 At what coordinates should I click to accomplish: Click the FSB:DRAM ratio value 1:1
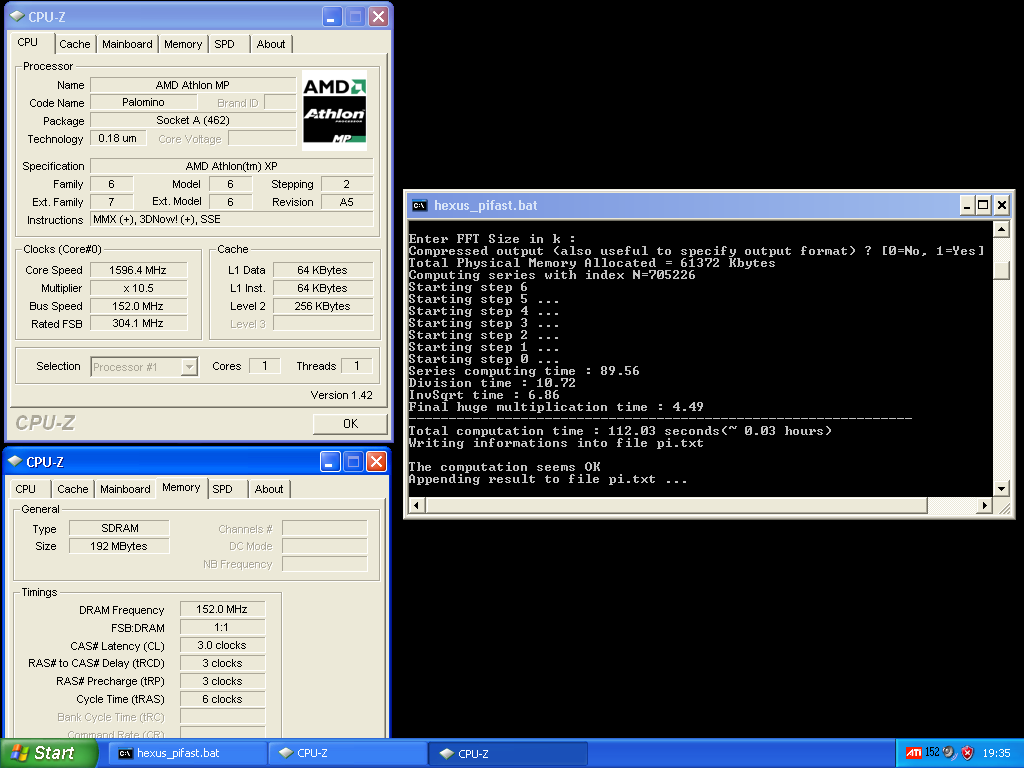point(222,628)
